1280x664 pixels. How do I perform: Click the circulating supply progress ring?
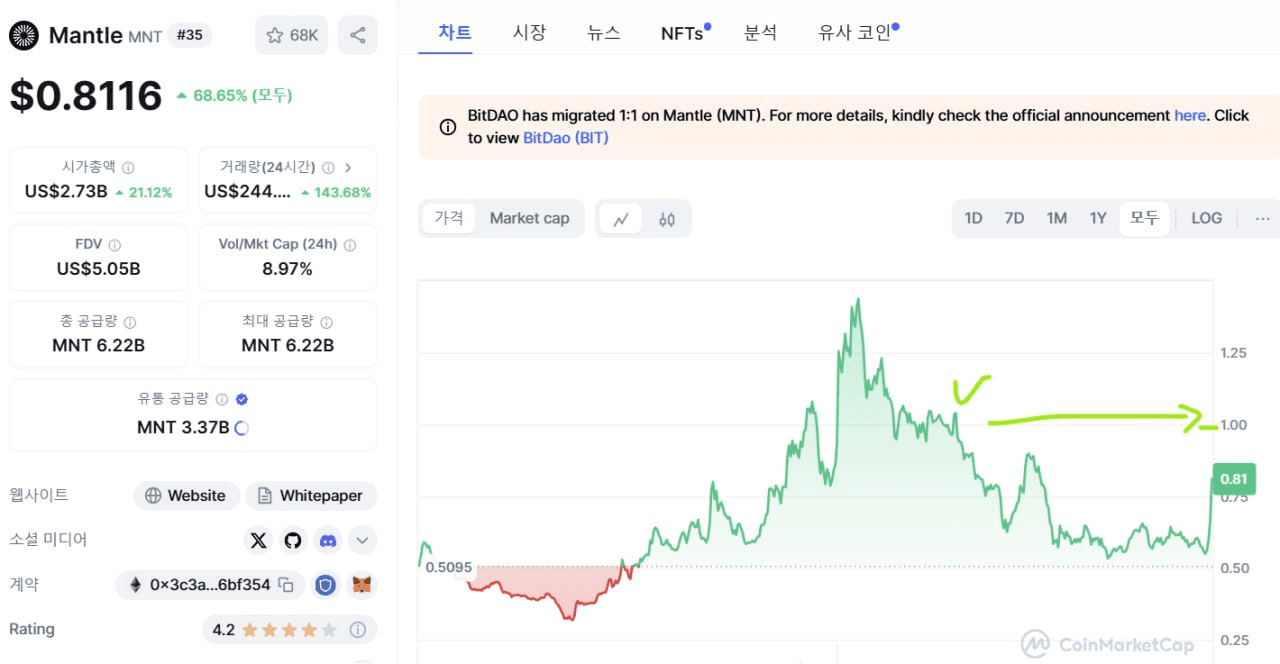click(241, 428)
